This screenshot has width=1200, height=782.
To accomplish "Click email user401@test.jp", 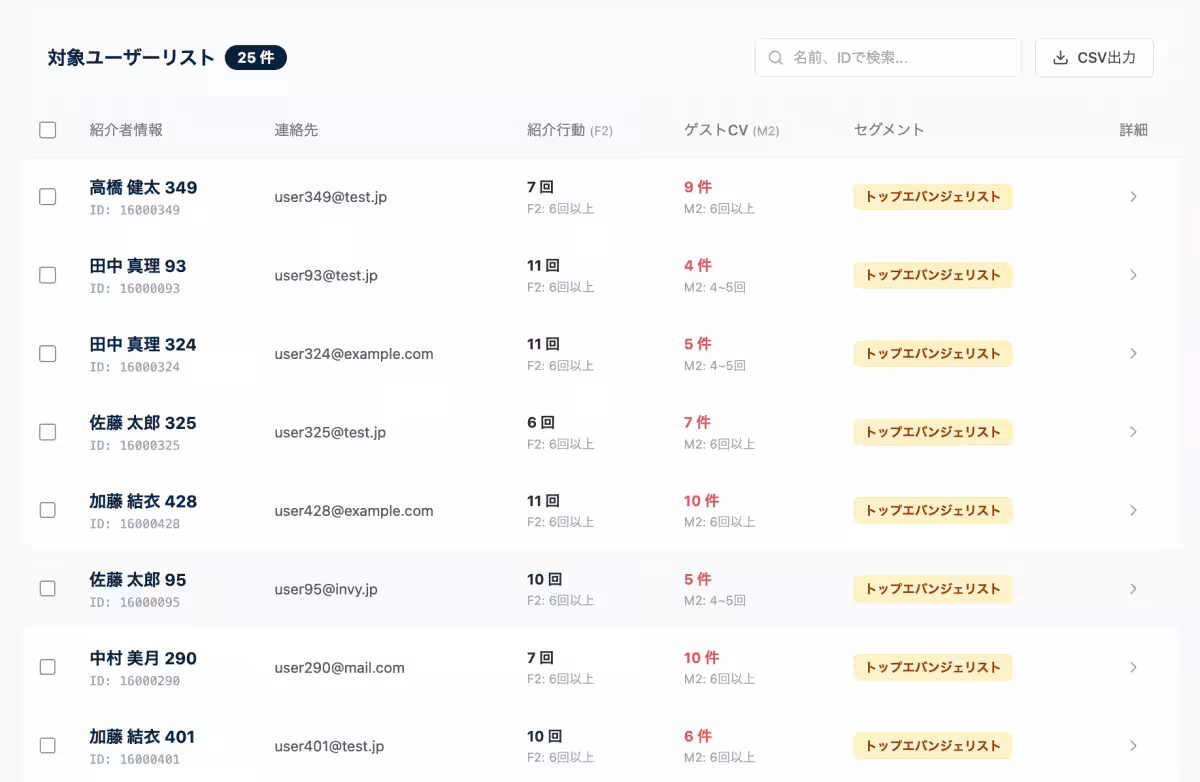I will (x=329, y=746).
